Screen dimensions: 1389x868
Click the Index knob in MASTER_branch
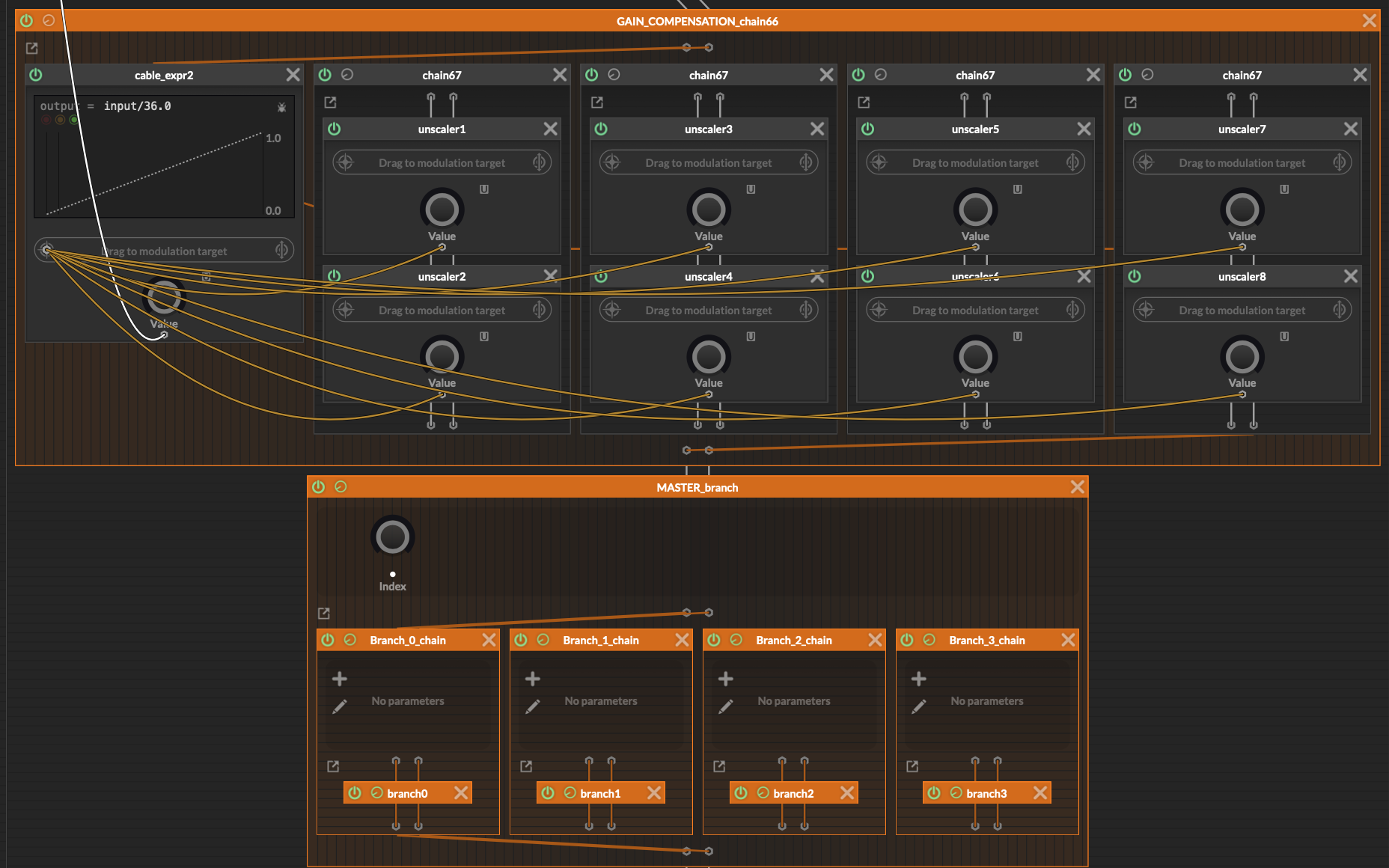[x=392, y=537]
